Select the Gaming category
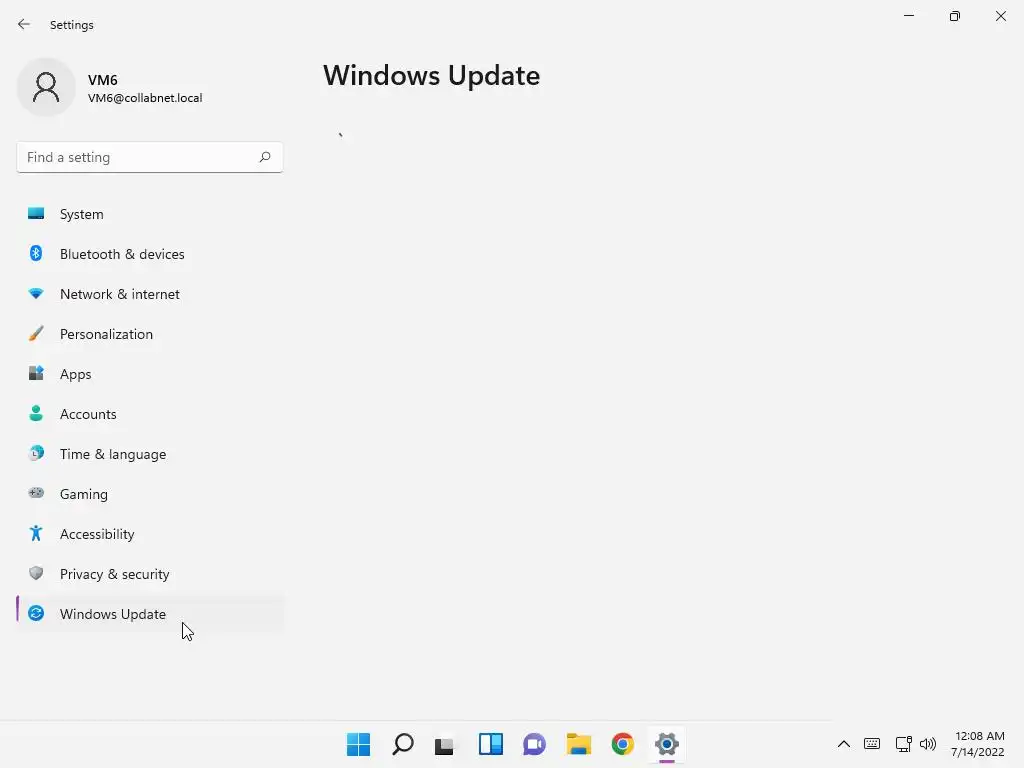 pyautogui.click(x=150, y=494)
